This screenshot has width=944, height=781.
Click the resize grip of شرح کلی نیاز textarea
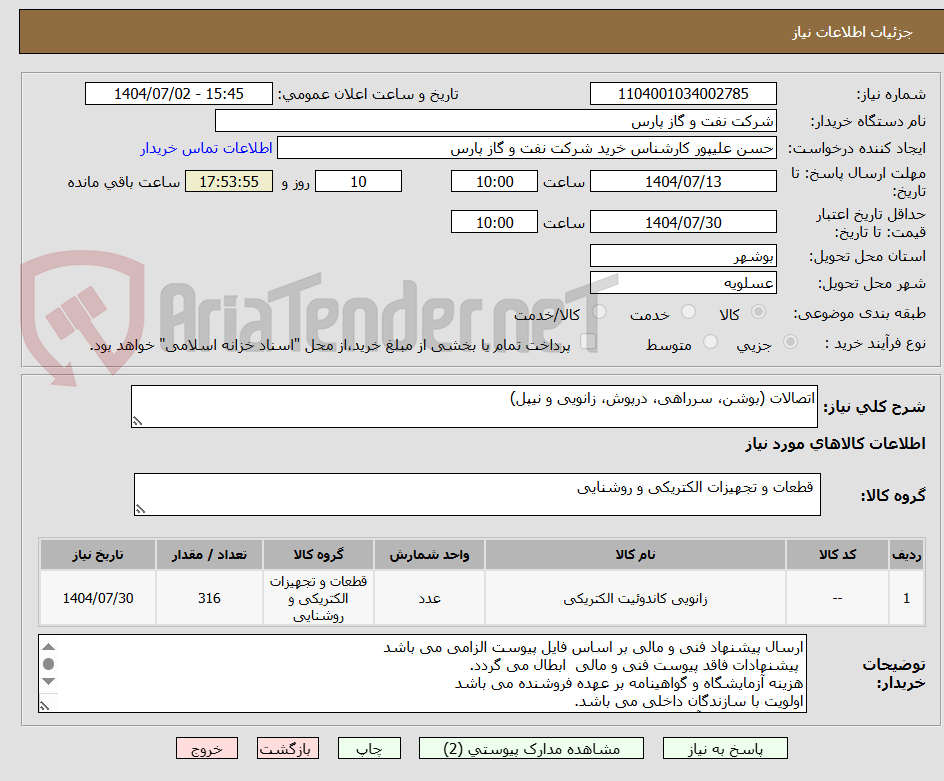coord(139,420)
